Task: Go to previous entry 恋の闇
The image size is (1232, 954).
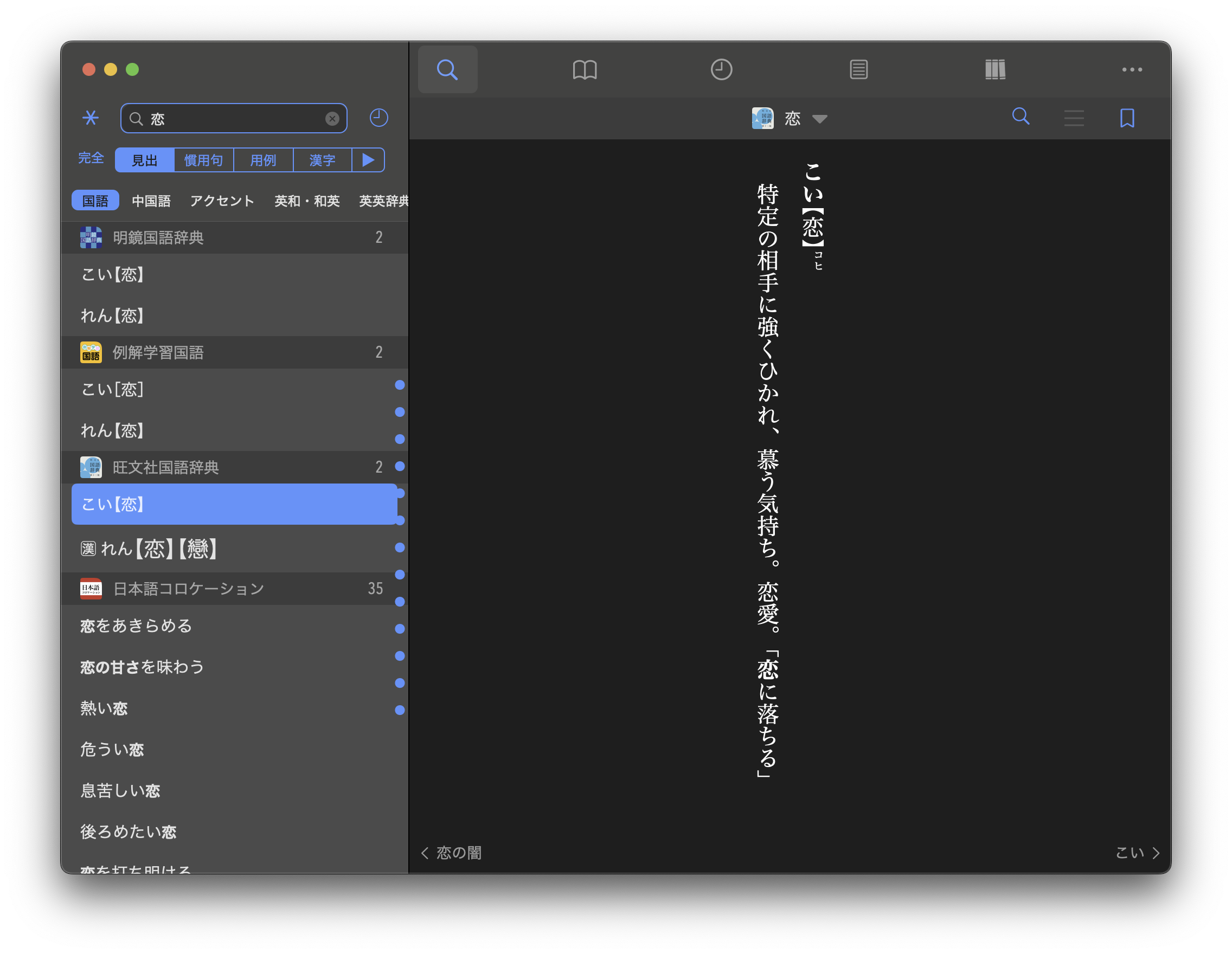Action: click(451, 853)
